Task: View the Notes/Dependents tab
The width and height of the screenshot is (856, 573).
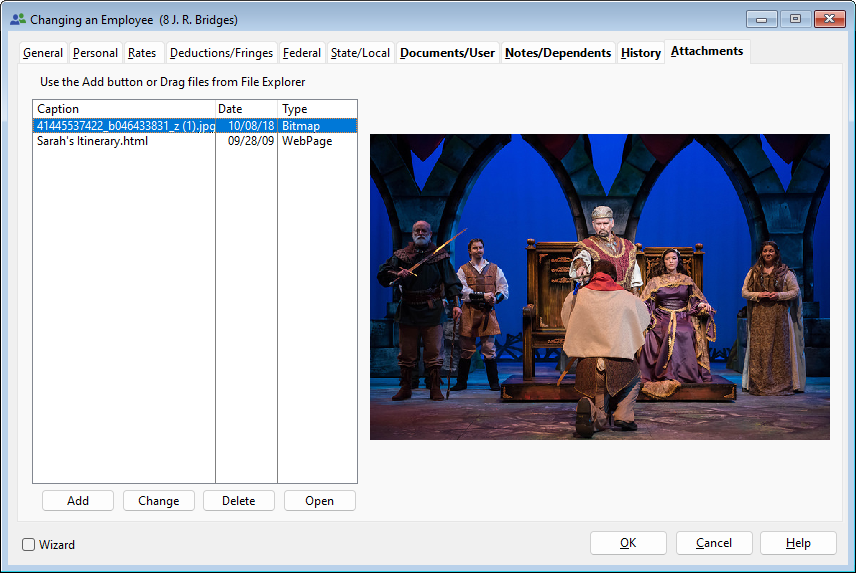Action: click(x=558, y=53)
